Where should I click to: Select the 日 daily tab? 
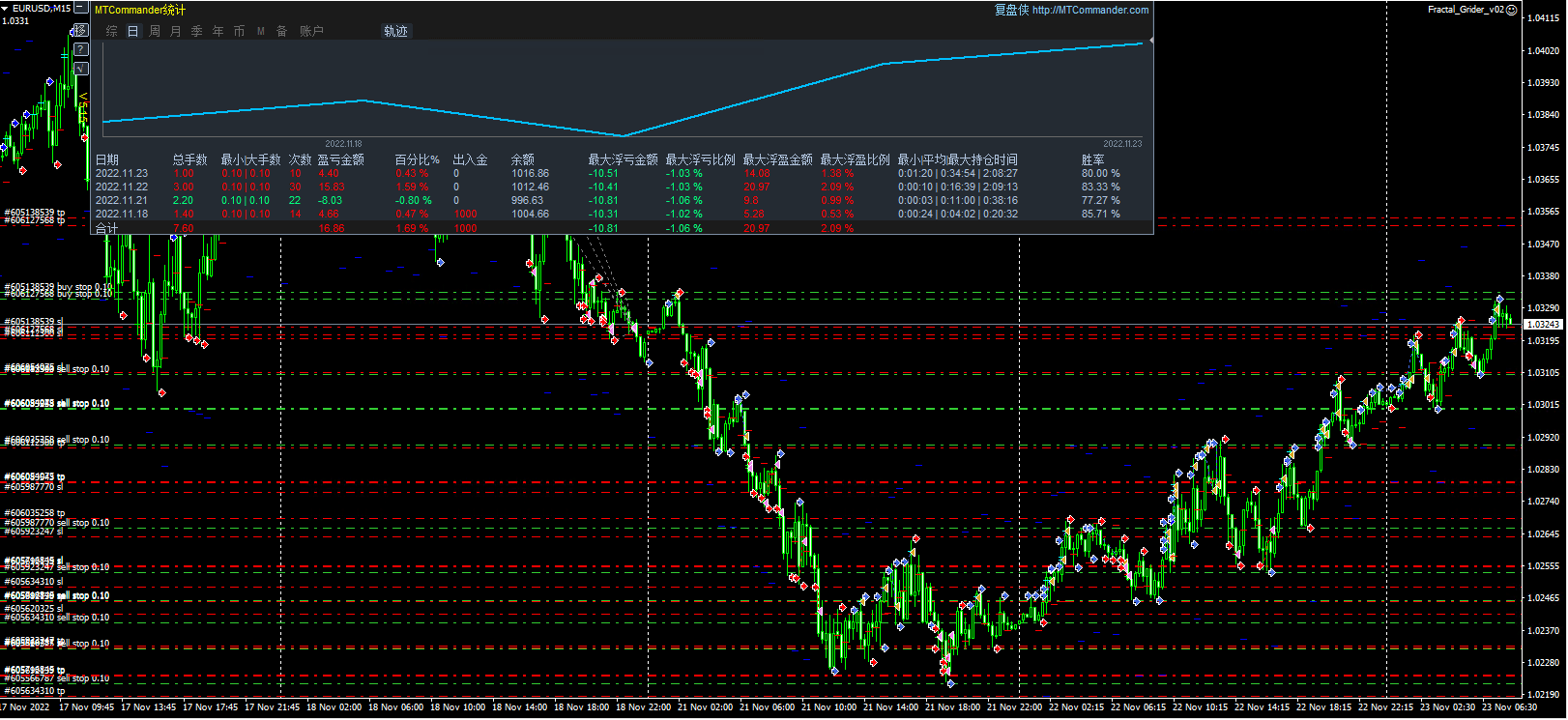pos(133,31)
